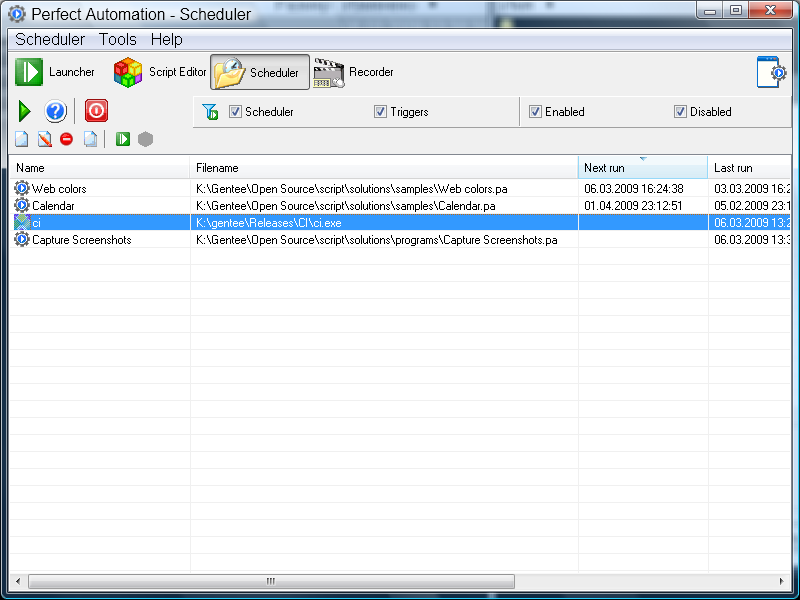This screenshot has height=600, width=800.
Task: Select the Calendar task name
Action: click(x=53, y=206)
